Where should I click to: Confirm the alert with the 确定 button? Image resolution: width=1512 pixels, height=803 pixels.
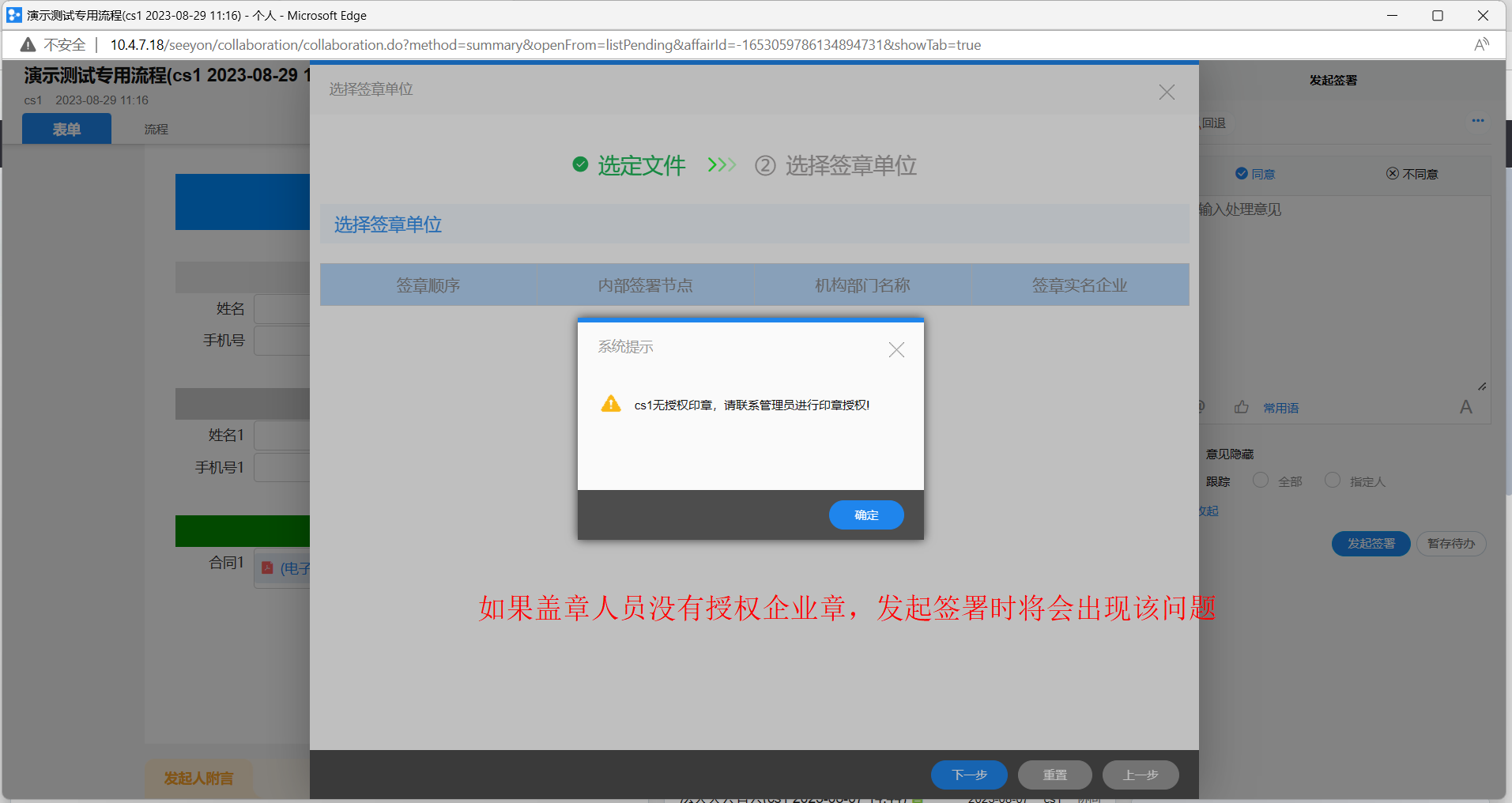[866, 515]
